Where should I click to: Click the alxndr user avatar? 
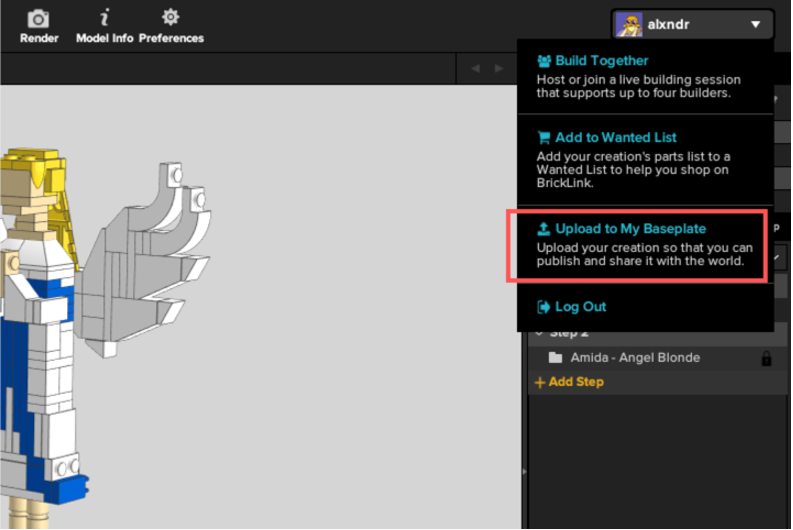(629, 25)
